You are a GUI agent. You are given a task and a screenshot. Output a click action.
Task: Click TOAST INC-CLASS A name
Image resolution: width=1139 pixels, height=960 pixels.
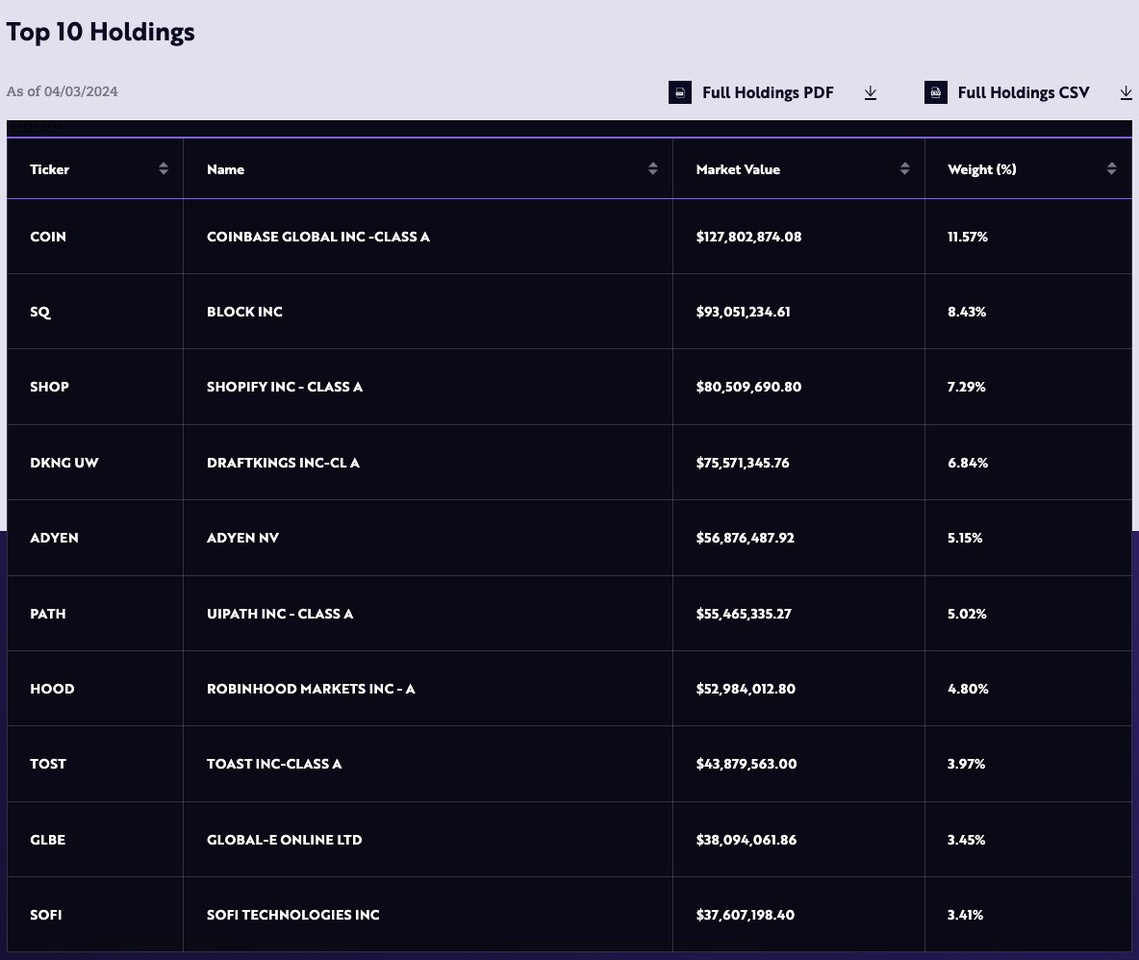275,764
